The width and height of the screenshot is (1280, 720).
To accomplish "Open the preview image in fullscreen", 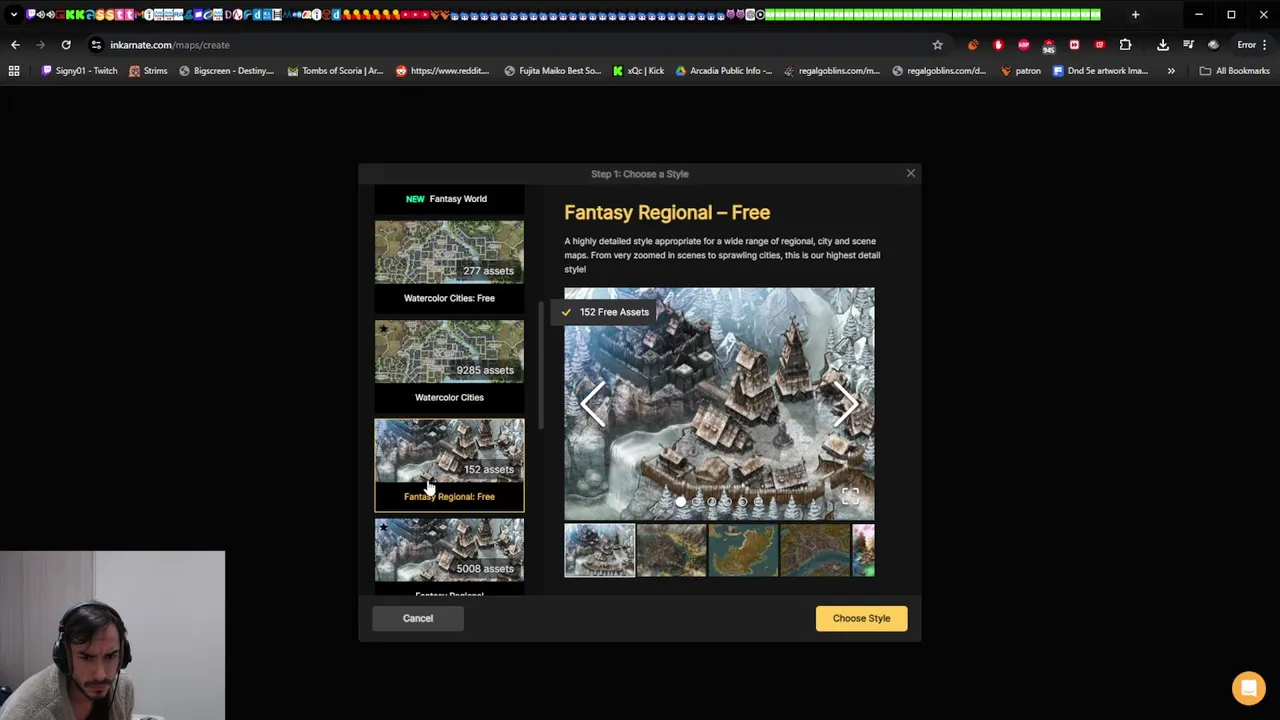I will pos(850,497).
